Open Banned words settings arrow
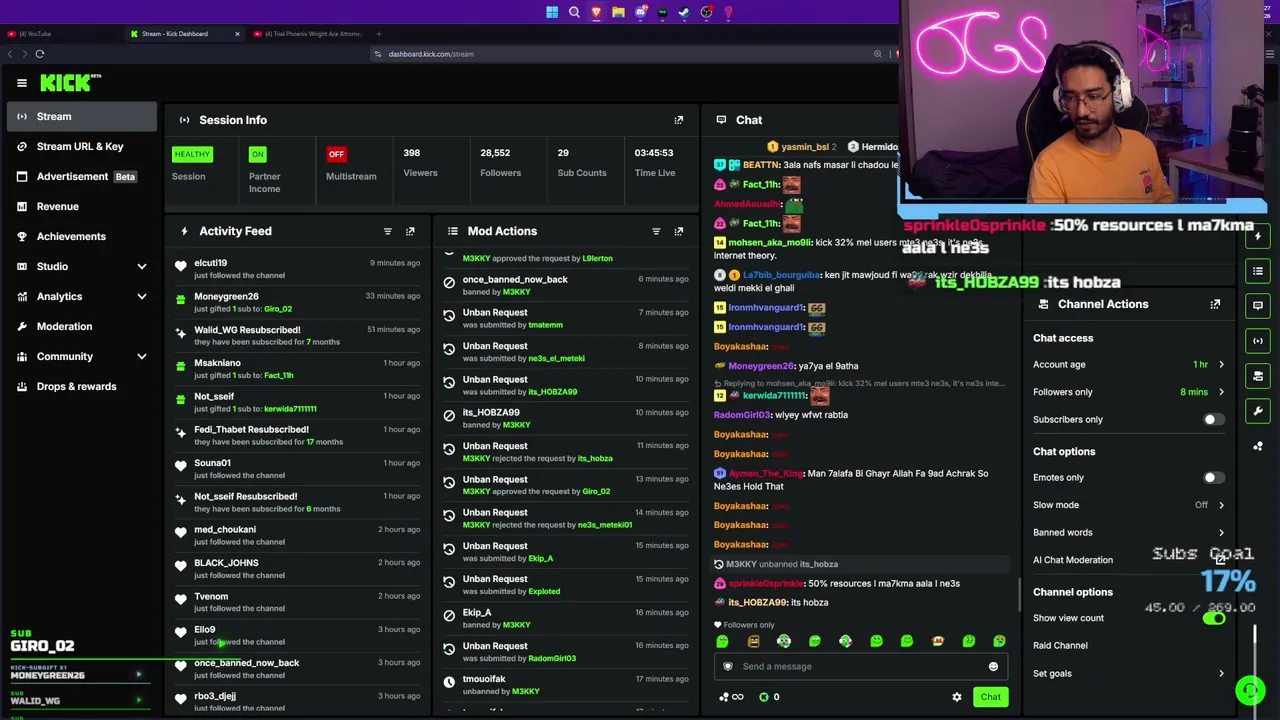The image size is (1280, 720). tap(1221, 533)
